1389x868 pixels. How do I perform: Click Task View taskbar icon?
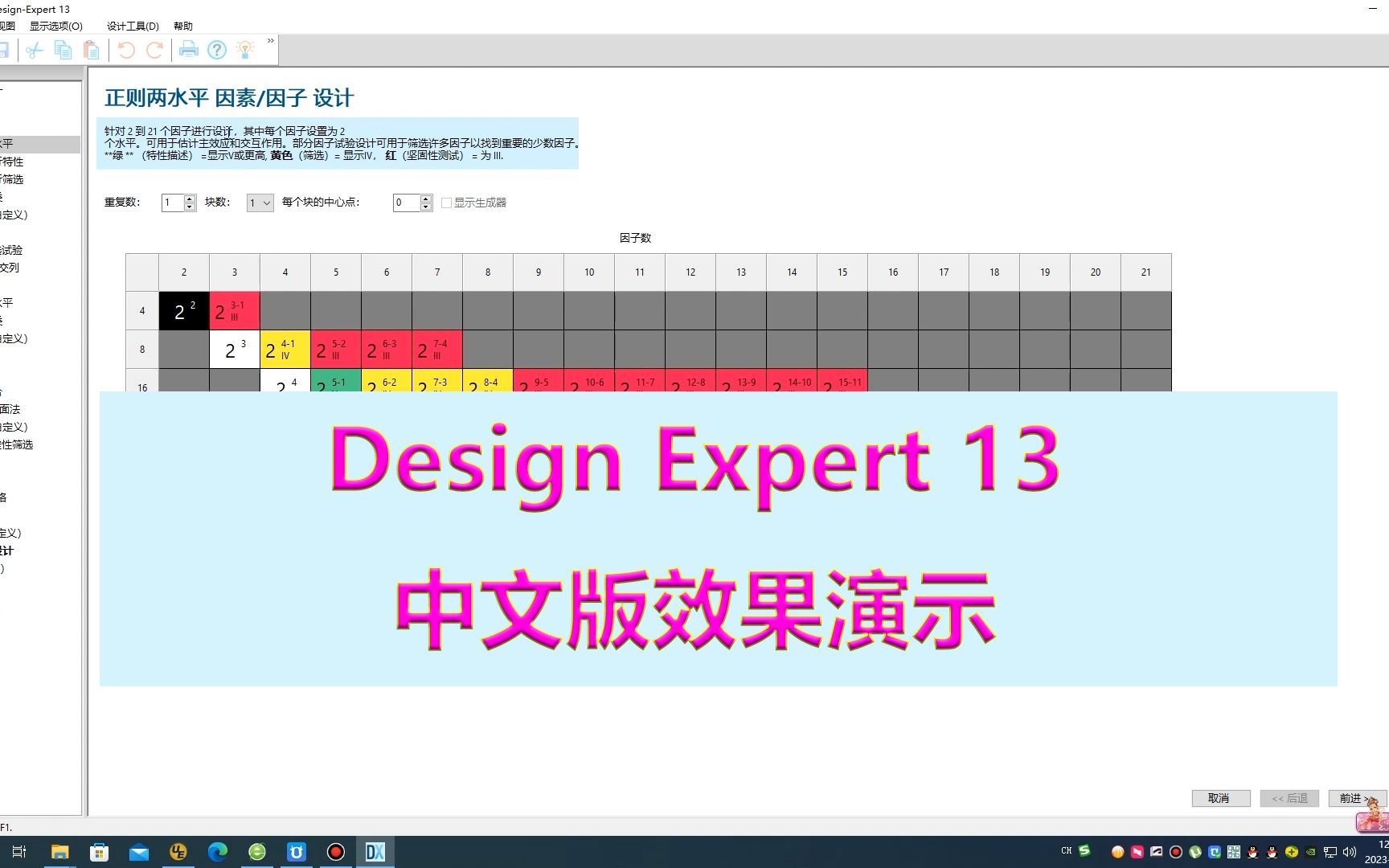coord(19,852)
